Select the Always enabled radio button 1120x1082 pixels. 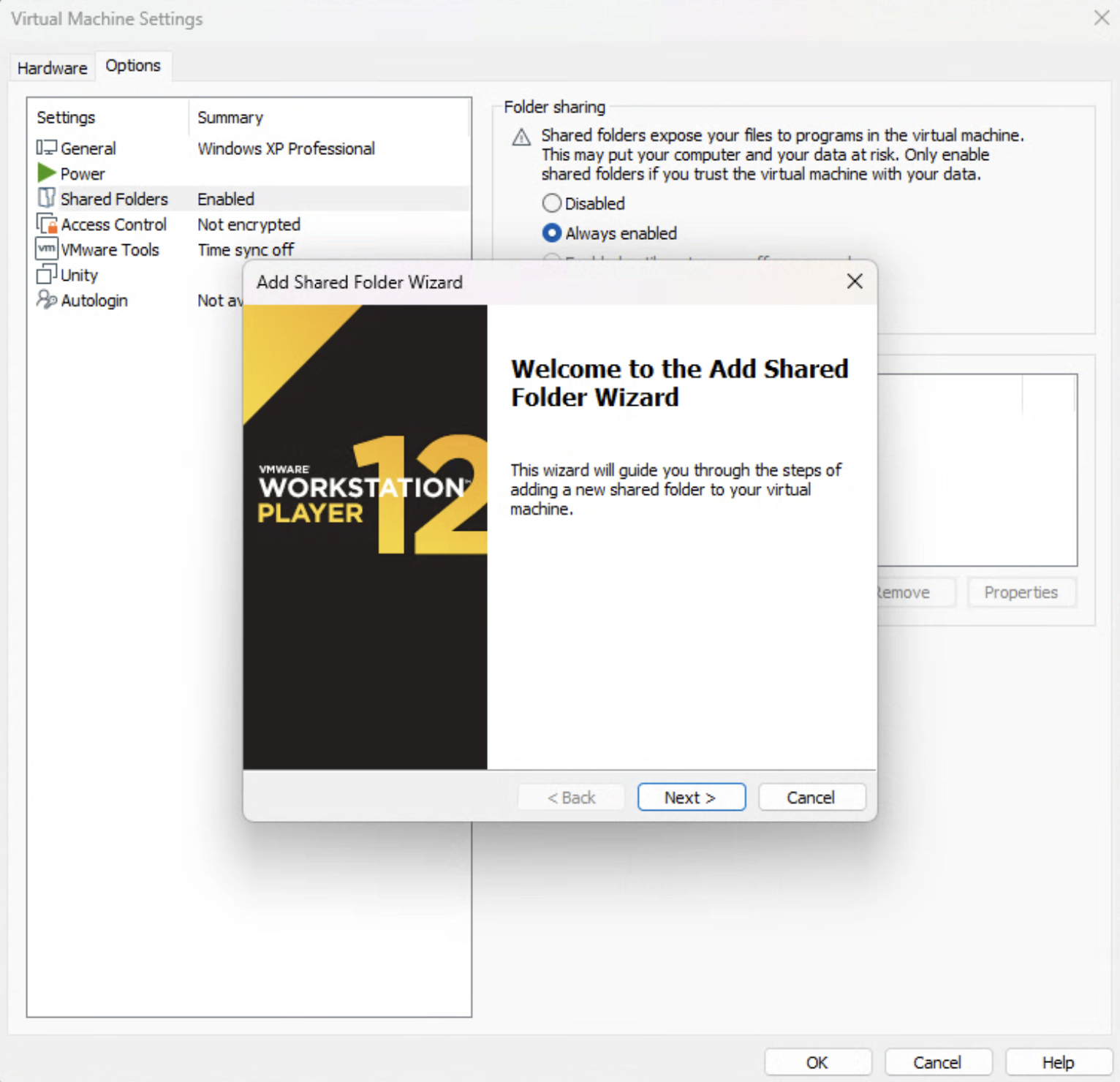tap(551, 233)
